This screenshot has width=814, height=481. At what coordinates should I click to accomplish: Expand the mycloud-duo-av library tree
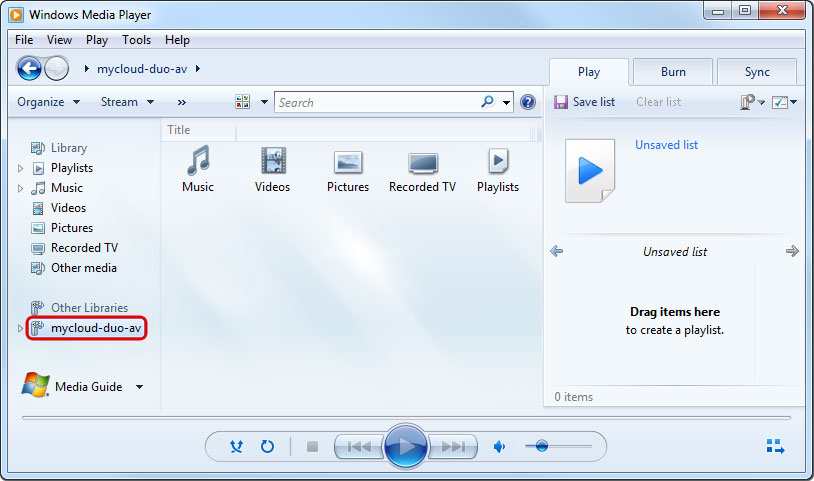click(20, 328)
